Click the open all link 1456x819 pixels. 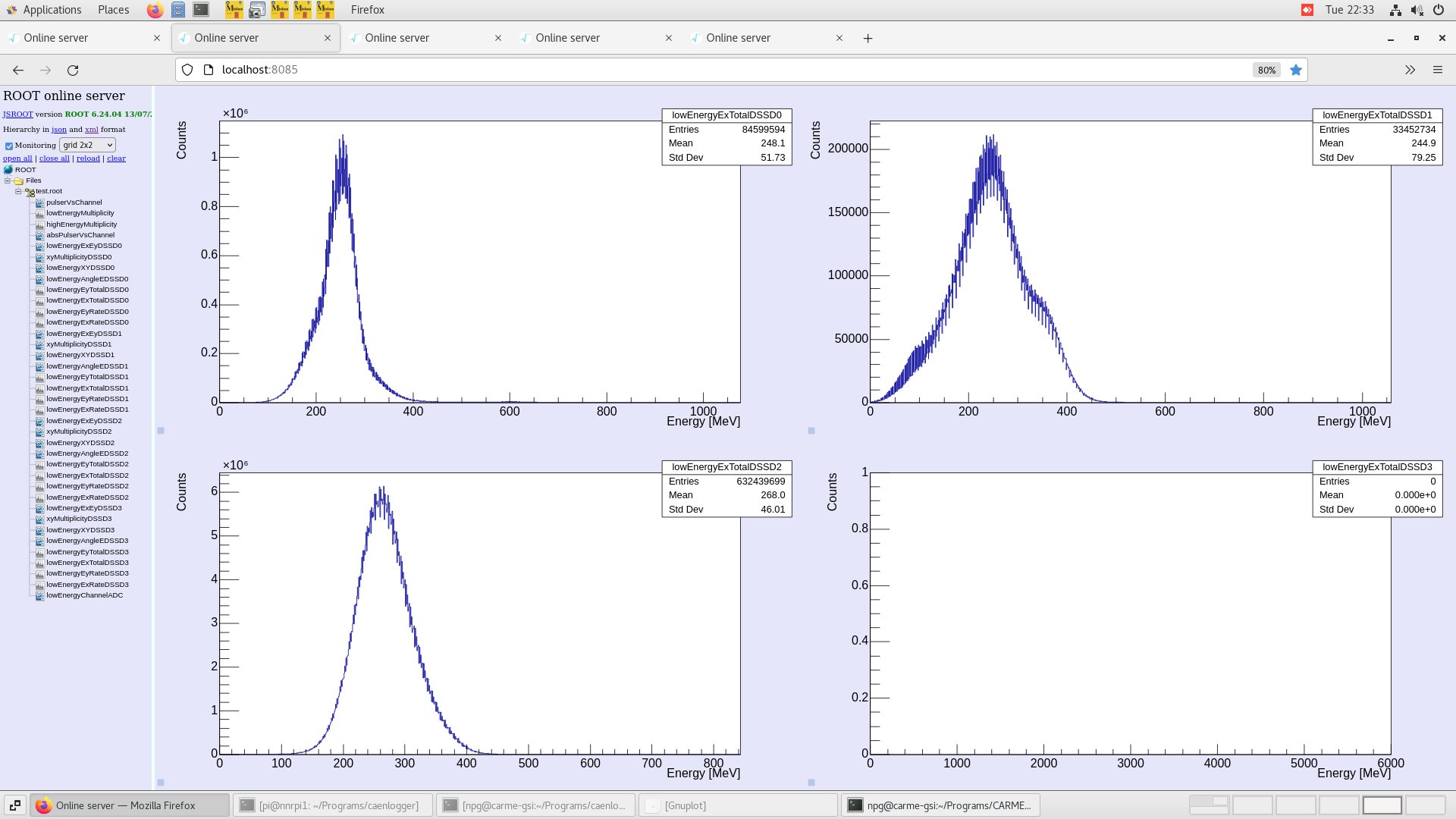tap(17, 158)
